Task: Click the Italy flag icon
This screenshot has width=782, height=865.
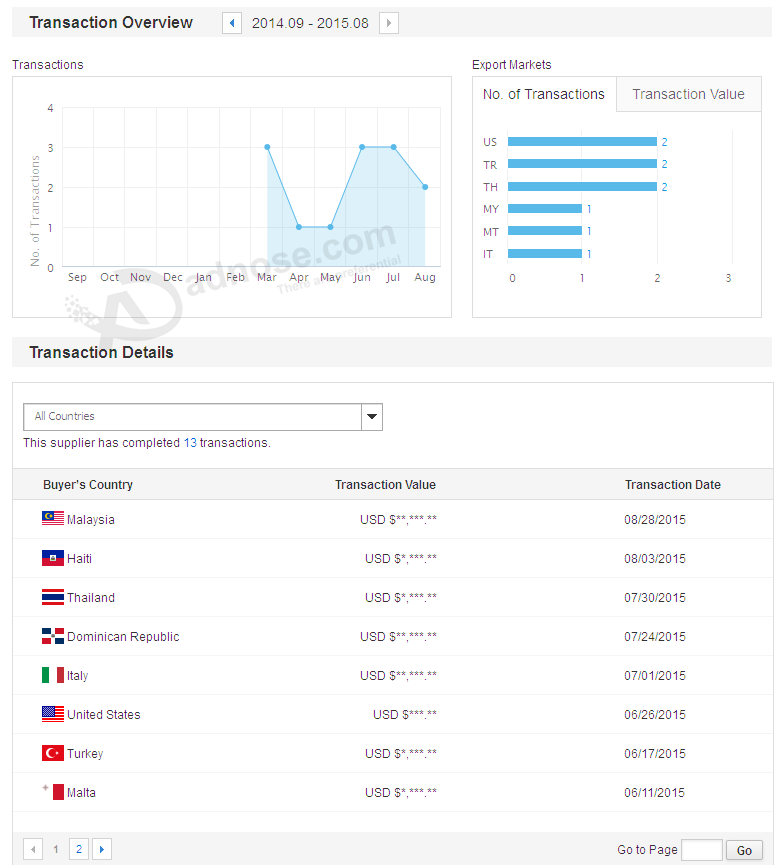Action: click(x=53, y=675)
